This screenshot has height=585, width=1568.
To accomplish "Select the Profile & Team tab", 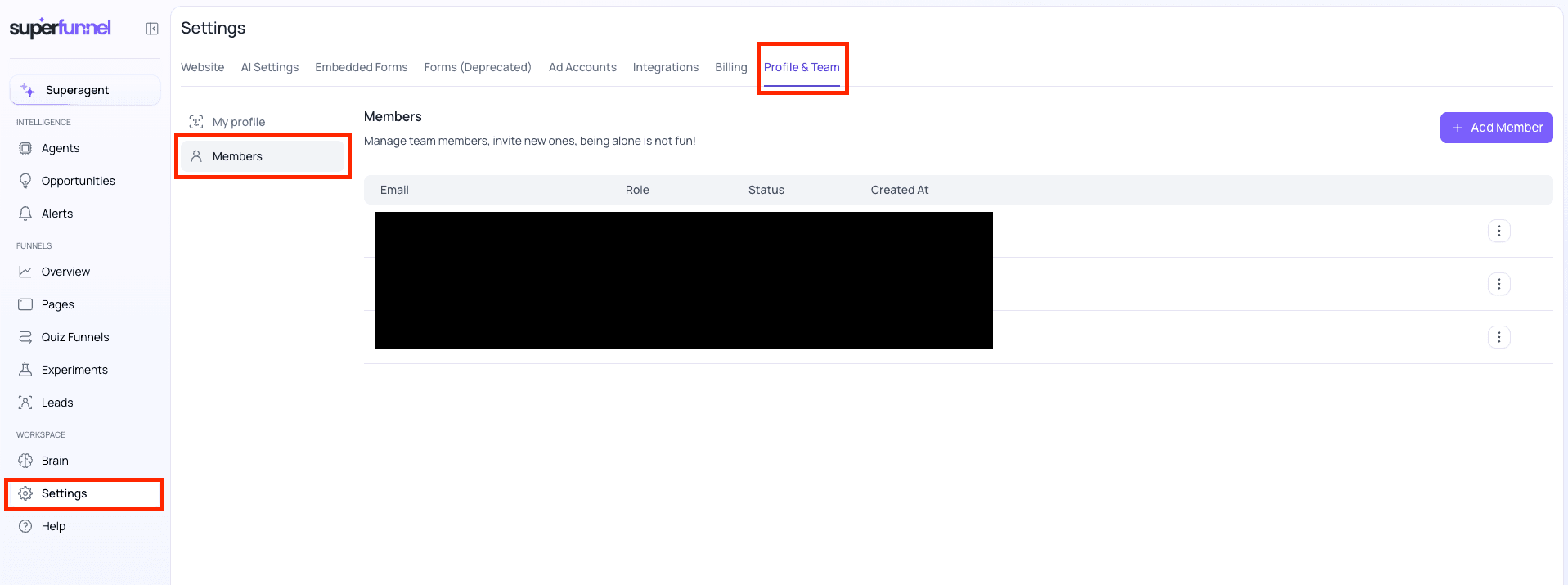I will click(802, 67).
